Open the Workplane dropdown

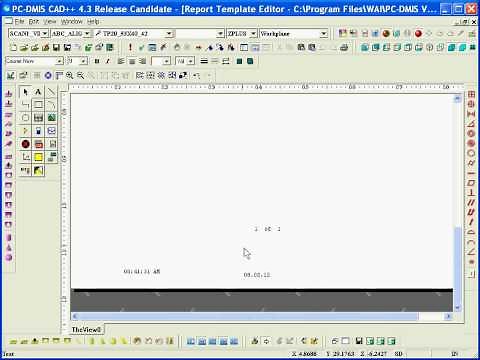pyautogui.click(x=323, y=33)
